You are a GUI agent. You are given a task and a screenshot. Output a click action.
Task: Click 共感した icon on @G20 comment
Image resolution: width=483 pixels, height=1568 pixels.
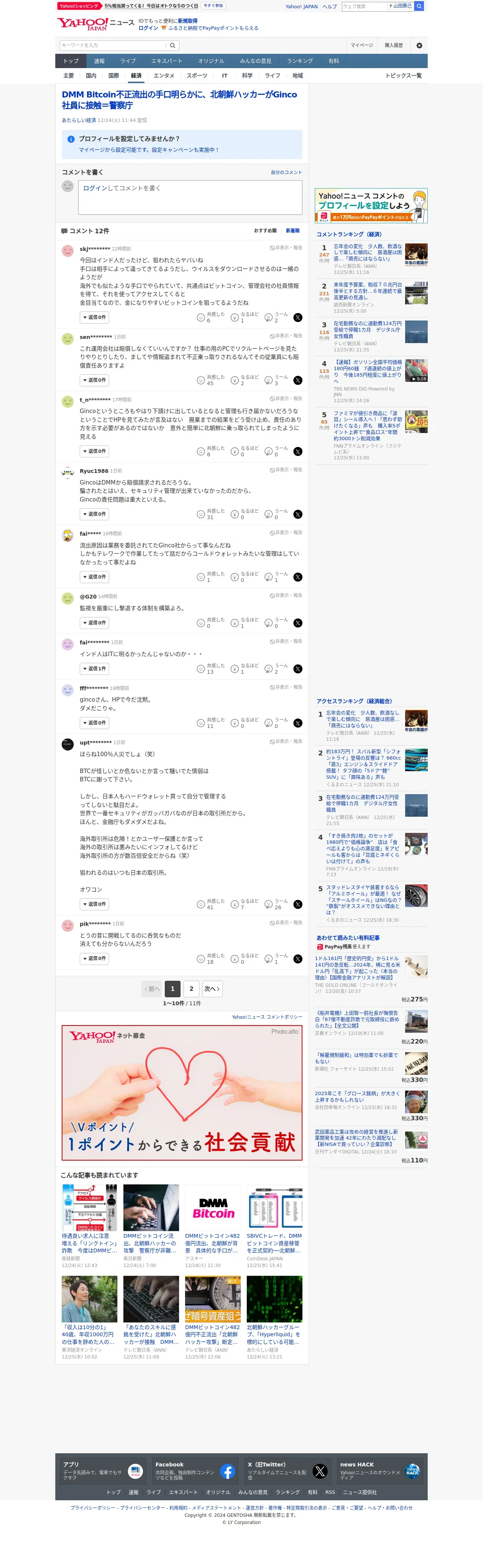201,623
